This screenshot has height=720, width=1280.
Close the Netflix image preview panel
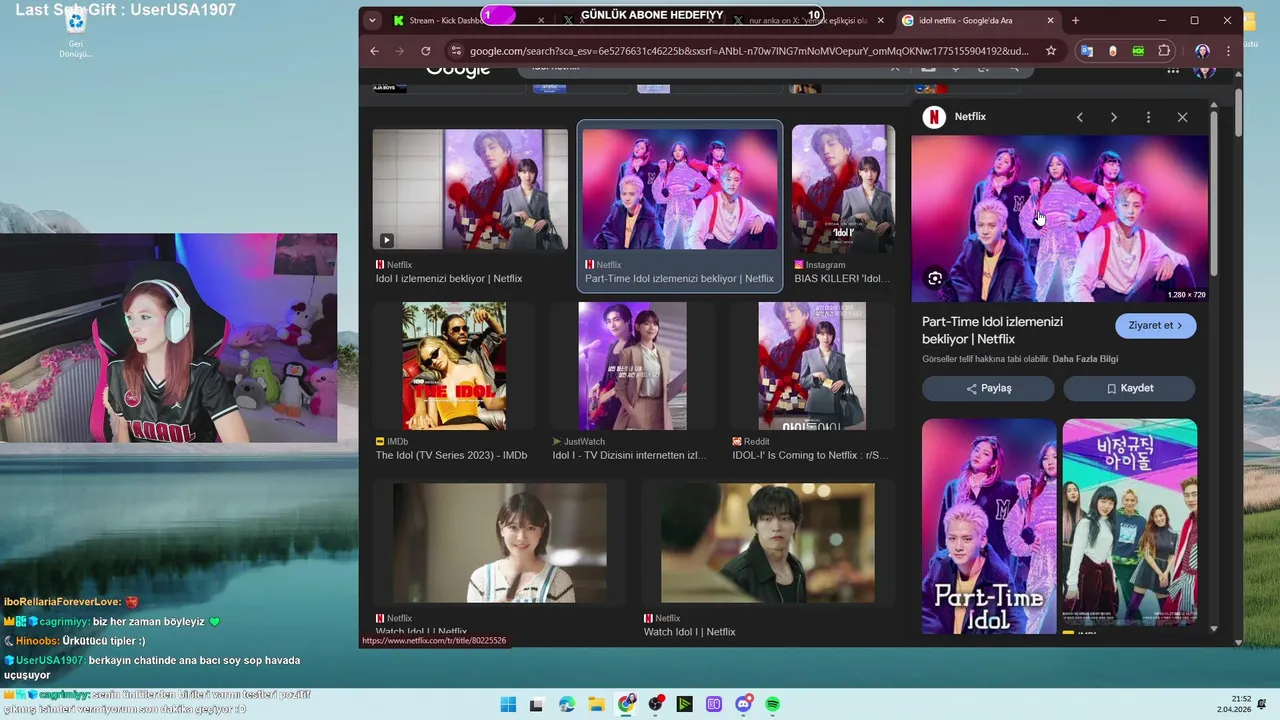tap(1182, 117)
